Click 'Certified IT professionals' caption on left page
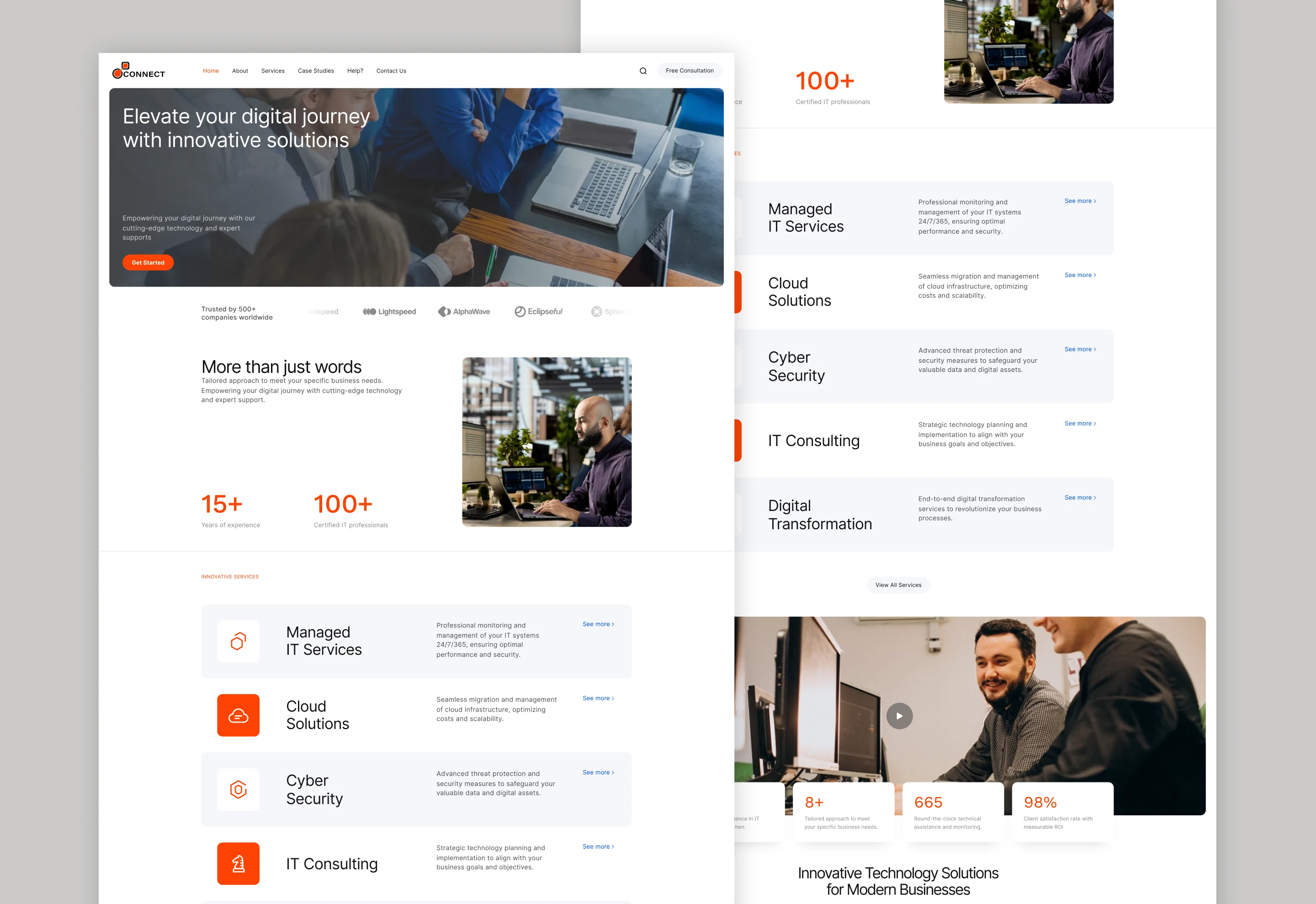 351,525
